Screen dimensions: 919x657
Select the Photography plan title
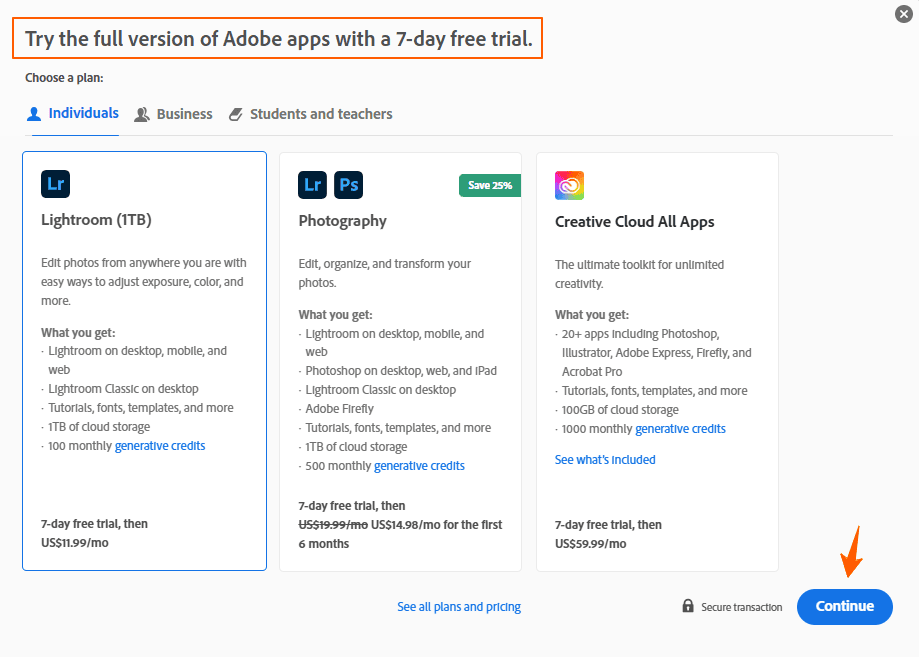[343, 221]
